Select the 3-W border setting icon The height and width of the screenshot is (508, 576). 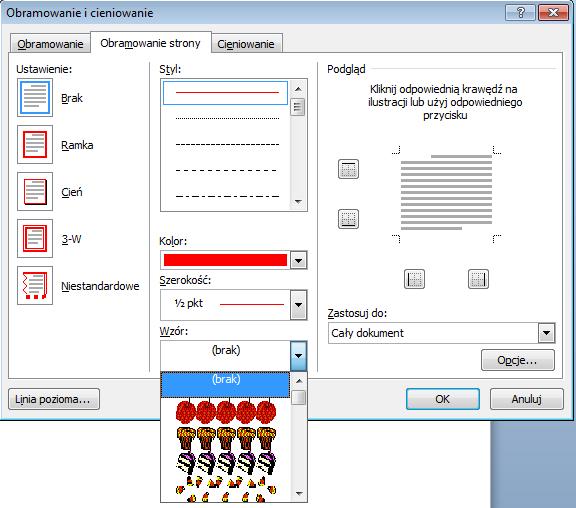click(35, 239)
